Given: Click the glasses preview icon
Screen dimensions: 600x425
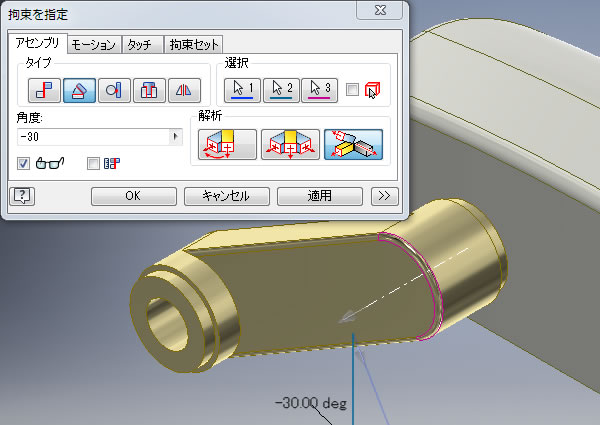Looking at the screenshot, I should point(50,163).
